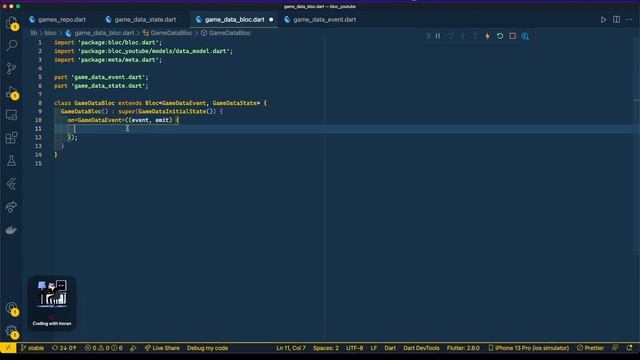This screenshot has width=640, height=360.
Task: Open Dart DevTools from status bar
Action: click(x=421, y=348)
